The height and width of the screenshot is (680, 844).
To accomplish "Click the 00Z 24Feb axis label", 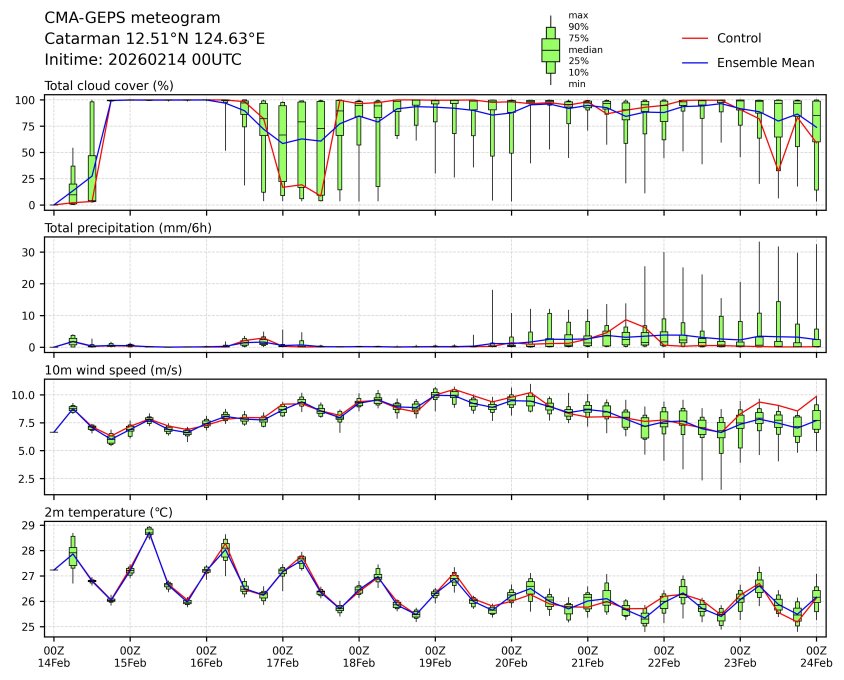I will [816, 656].
